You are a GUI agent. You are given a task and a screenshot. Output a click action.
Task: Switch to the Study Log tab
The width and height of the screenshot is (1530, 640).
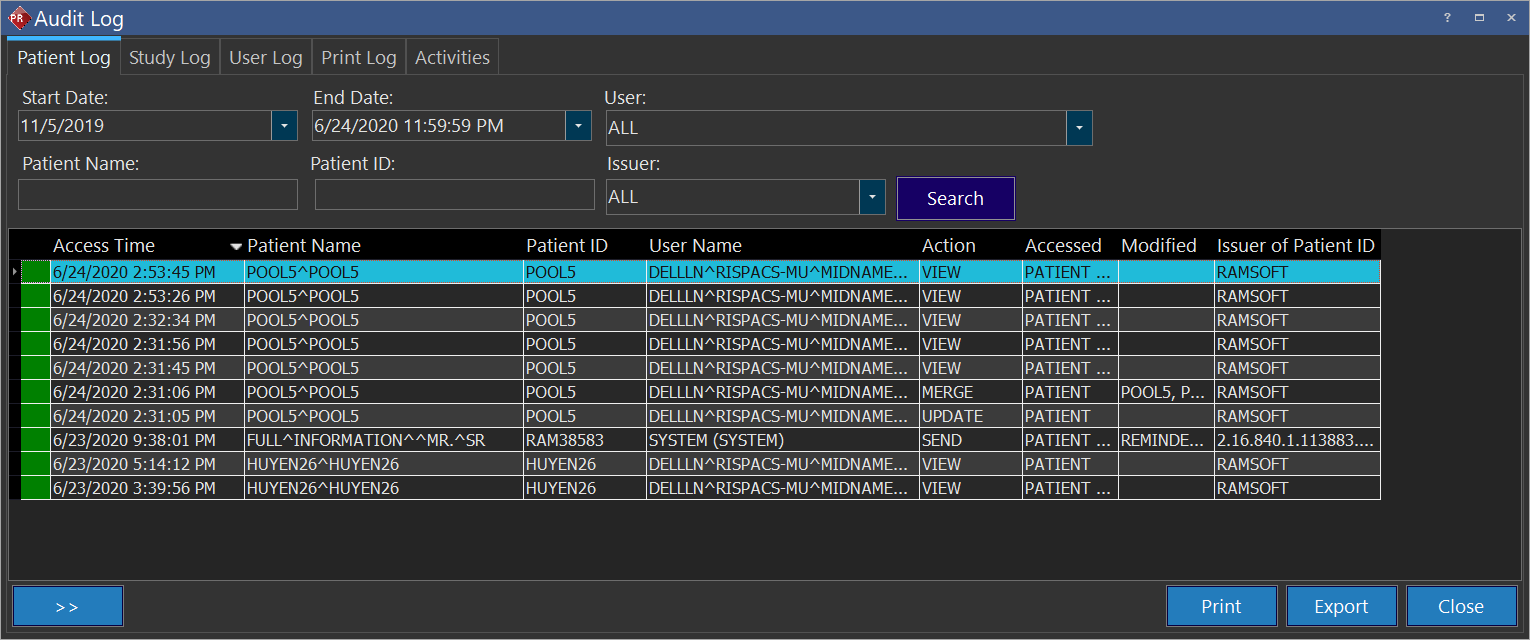(170, 58)
